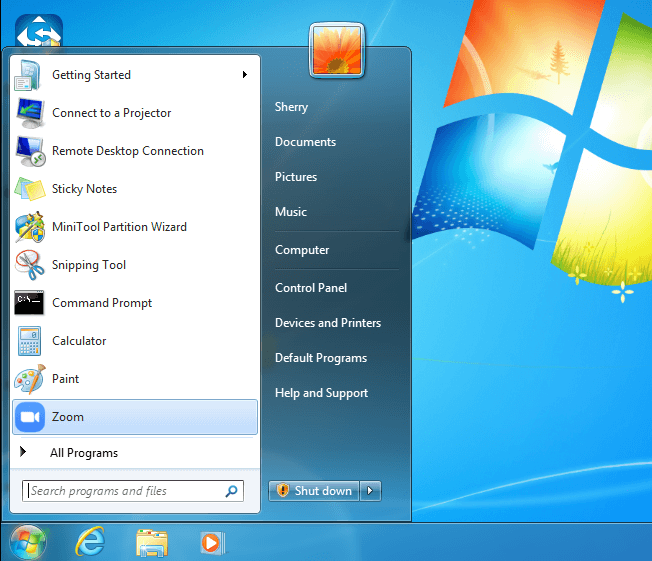Open the Music library
The image size is (652, 561).
(291, 212)
